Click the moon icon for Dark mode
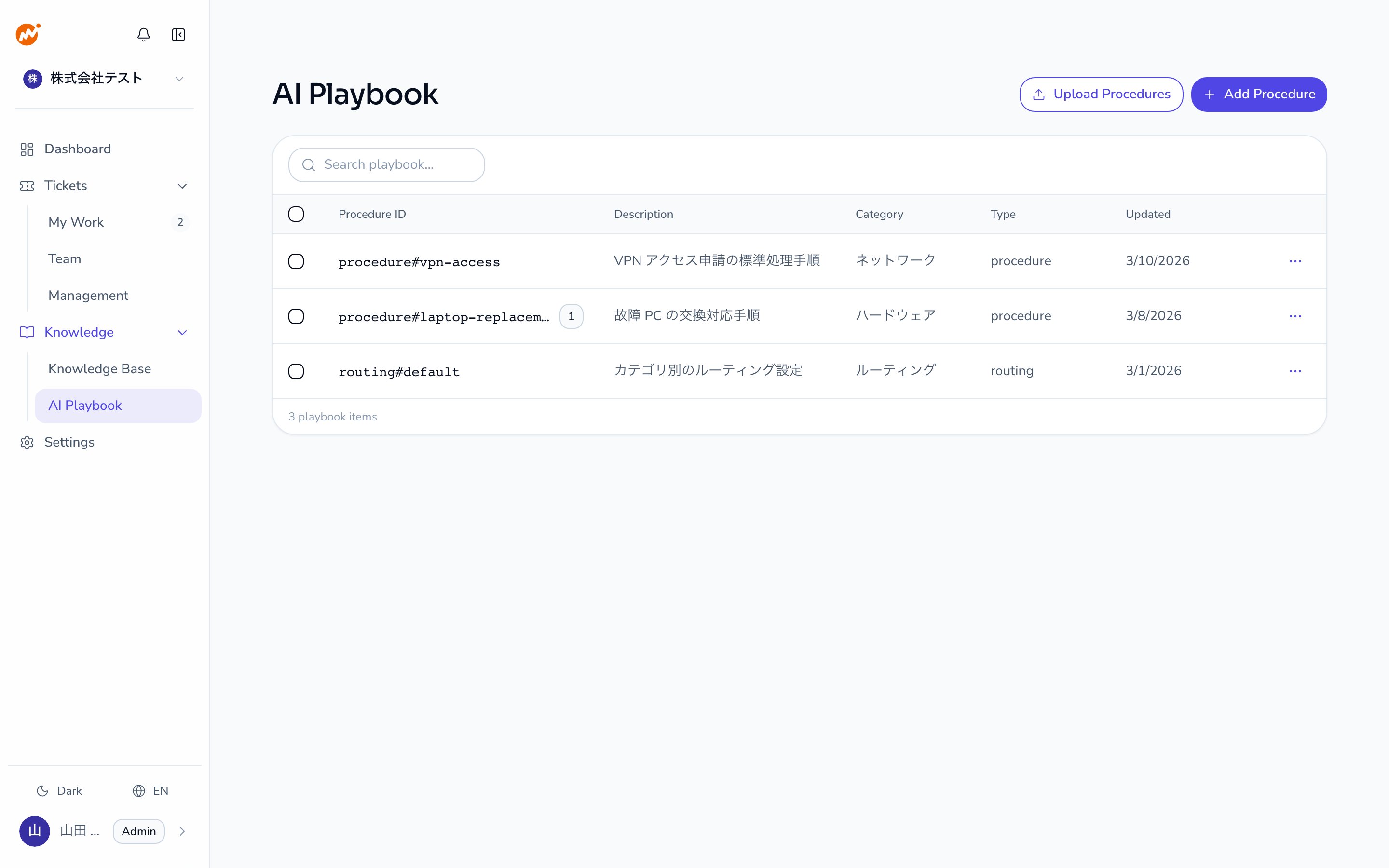The height and width of the screenshot is (868, 1389). (42, 791)
